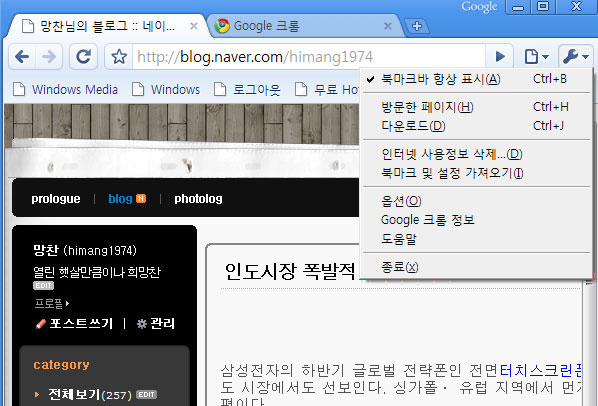This screenshot has width=598, height=406.
Task: Click the page icon on 로그아웃 bookmark
Action: click(x=220, y=89)
